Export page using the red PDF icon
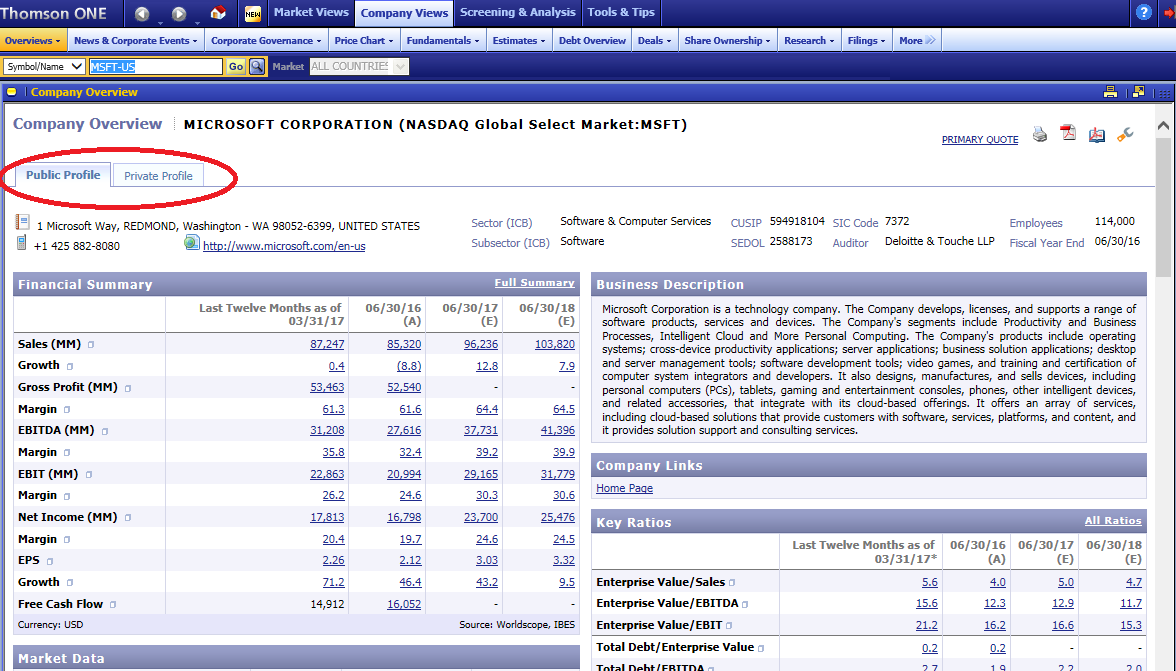The image size is (1176, 671). coord(1068,134)
